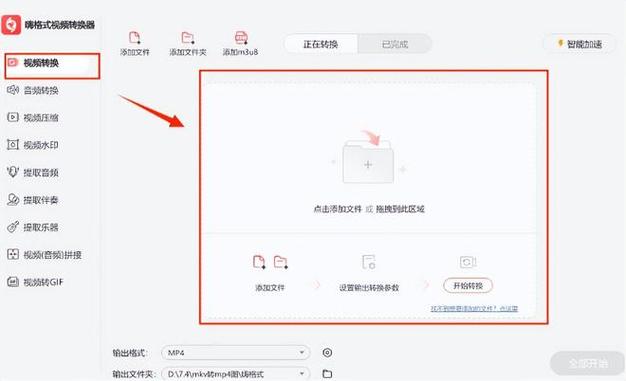626x381 pixels.
Task: Click the 视频水印 icon
Action: (x=13, y=145)
